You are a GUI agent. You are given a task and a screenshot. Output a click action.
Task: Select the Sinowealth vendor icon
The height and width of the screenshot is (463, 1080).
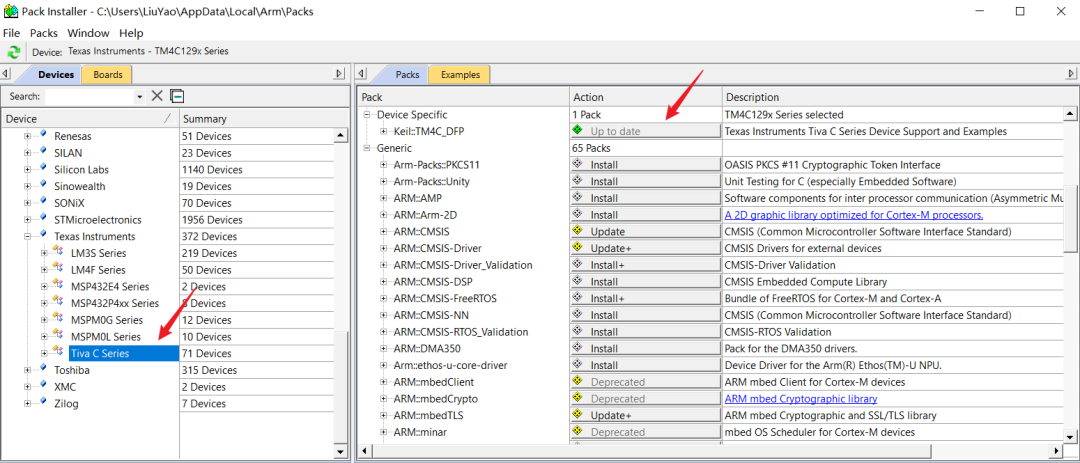pos(43,186)
